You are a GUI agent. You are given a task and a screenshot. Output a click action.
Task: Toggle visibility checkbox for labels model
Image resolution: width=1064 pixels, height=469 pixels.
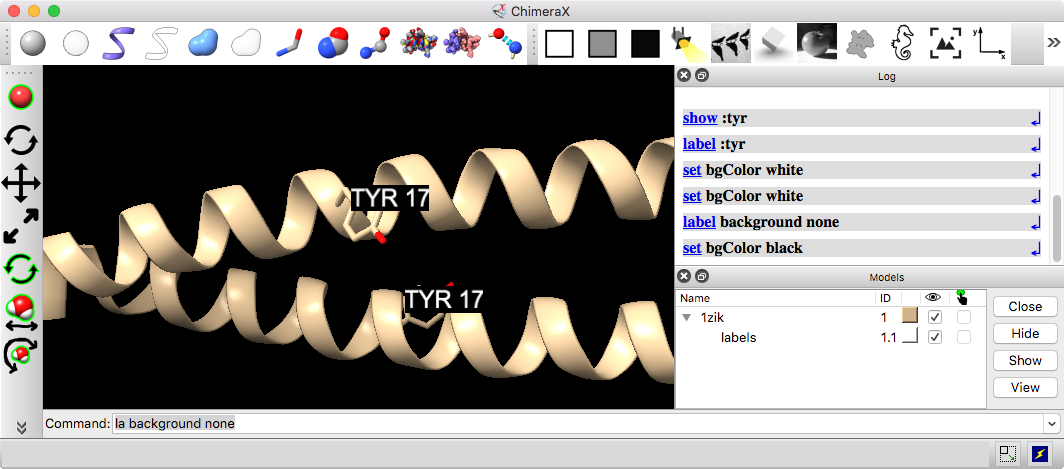[x=935, y=337]
